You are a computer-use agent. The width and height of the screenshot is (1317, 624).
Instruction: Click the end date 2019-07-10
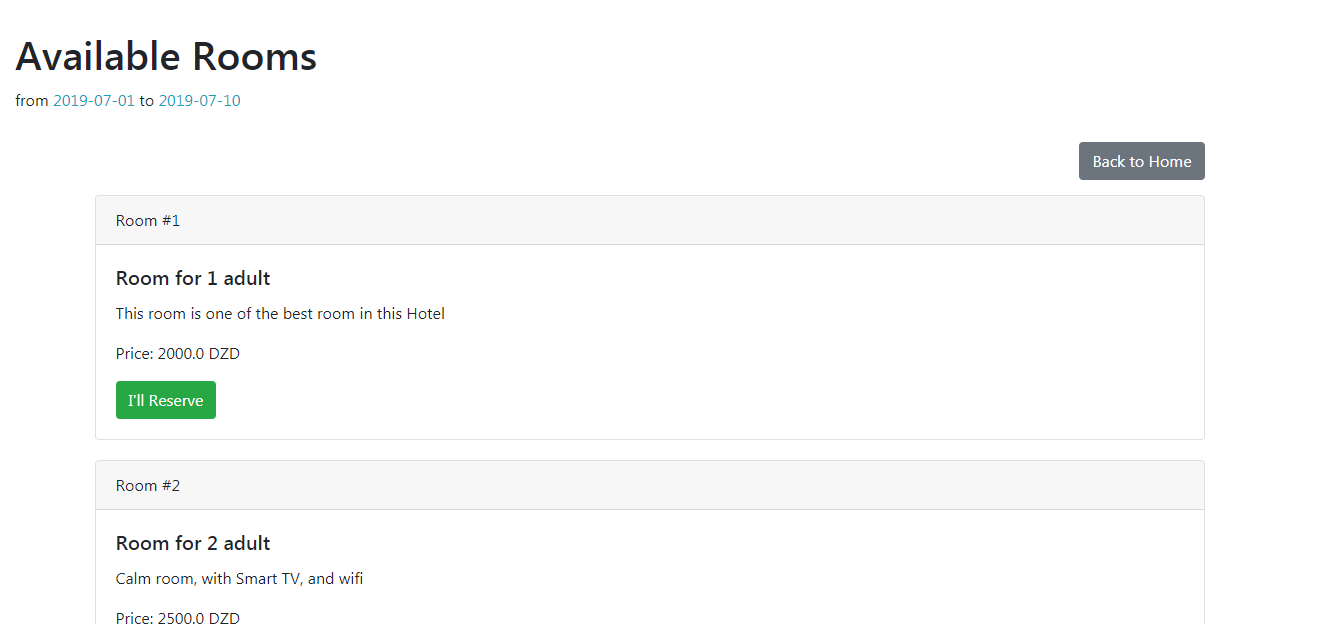pos(199,101)
